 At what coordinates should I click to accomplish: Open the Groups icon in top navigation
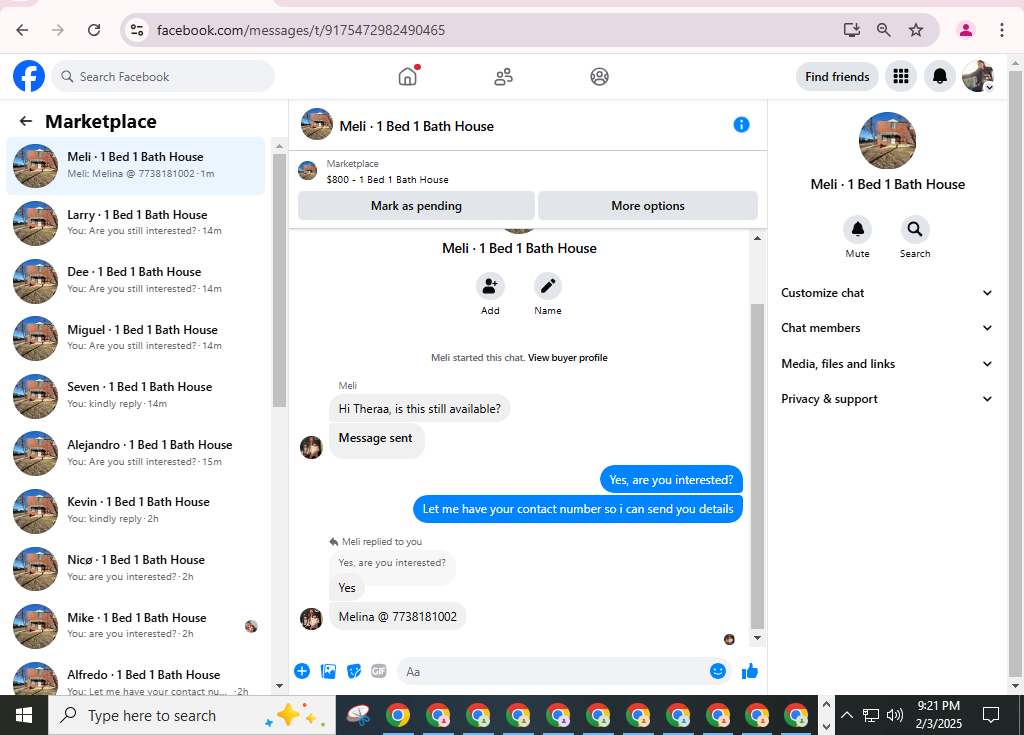pos(600,76)
